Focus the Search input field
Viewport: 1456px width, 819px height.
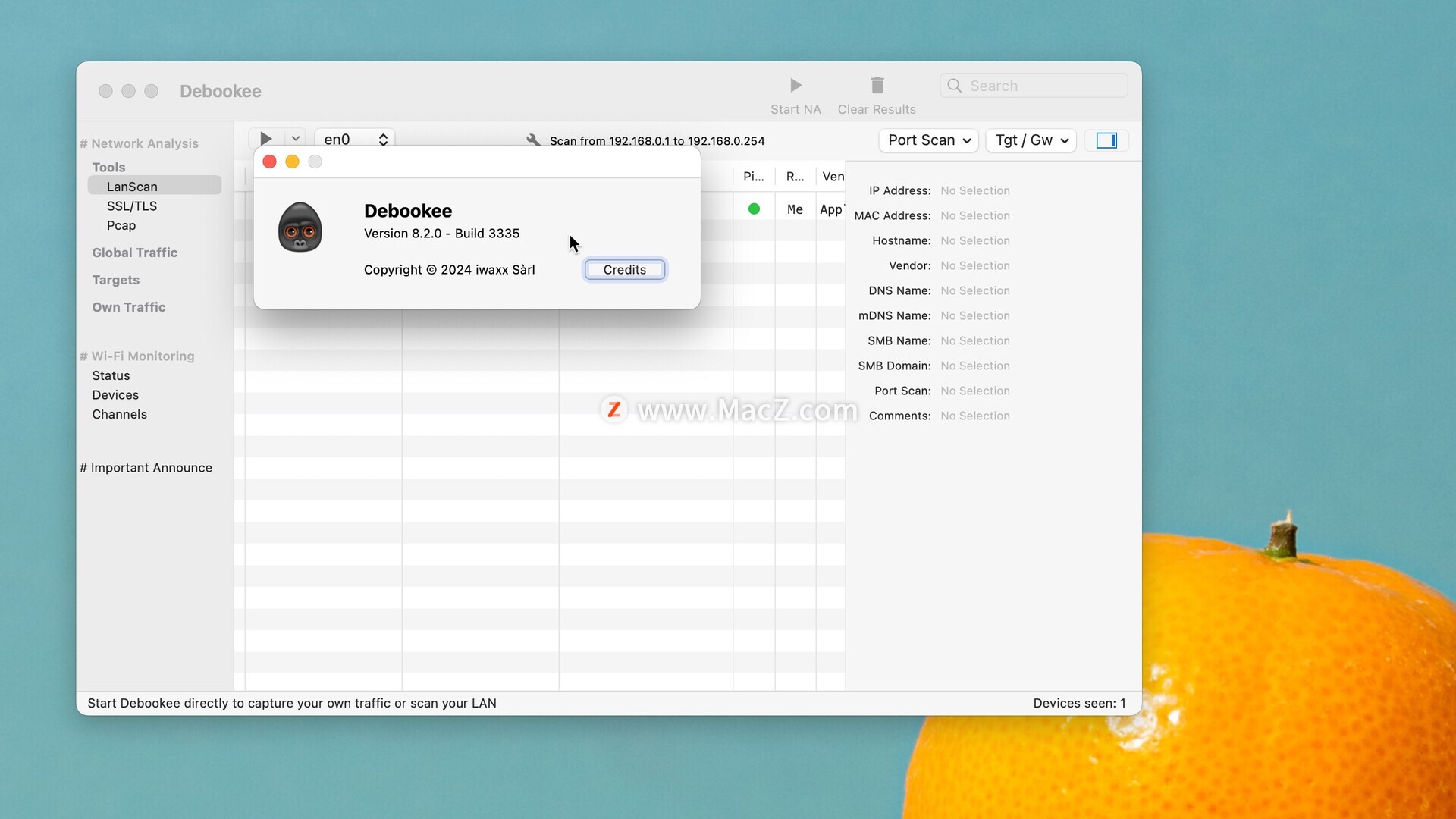tap(1034, 86)
